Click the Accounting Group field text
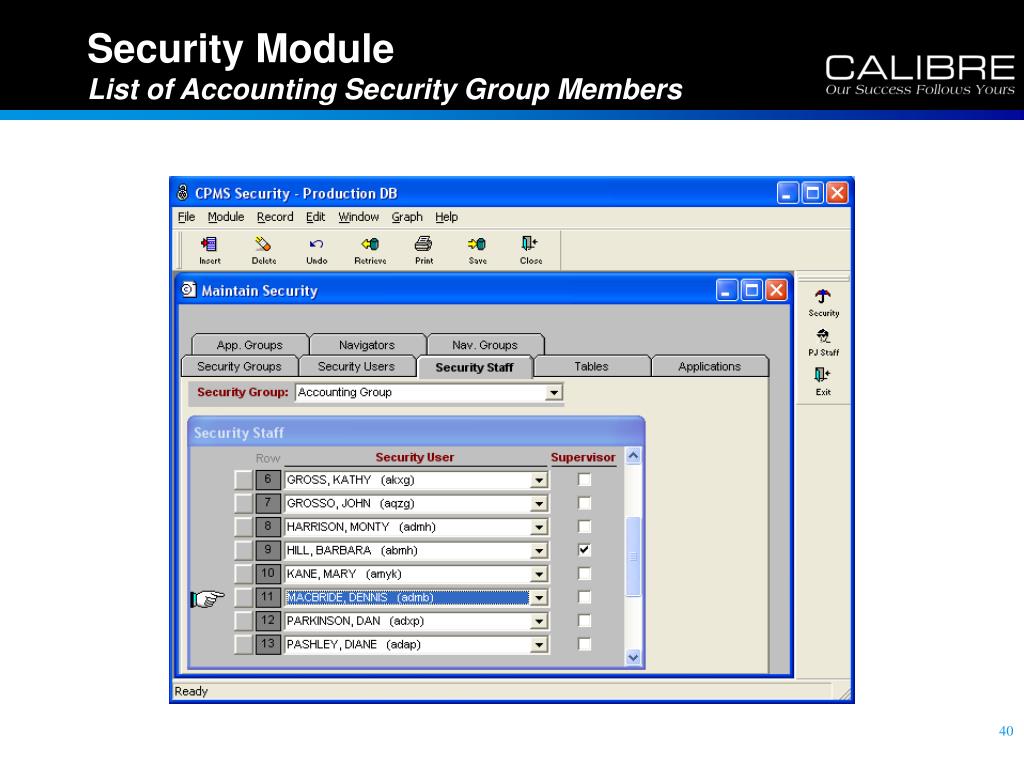Viewport: 1024px width, 768px height. (345, 392)
